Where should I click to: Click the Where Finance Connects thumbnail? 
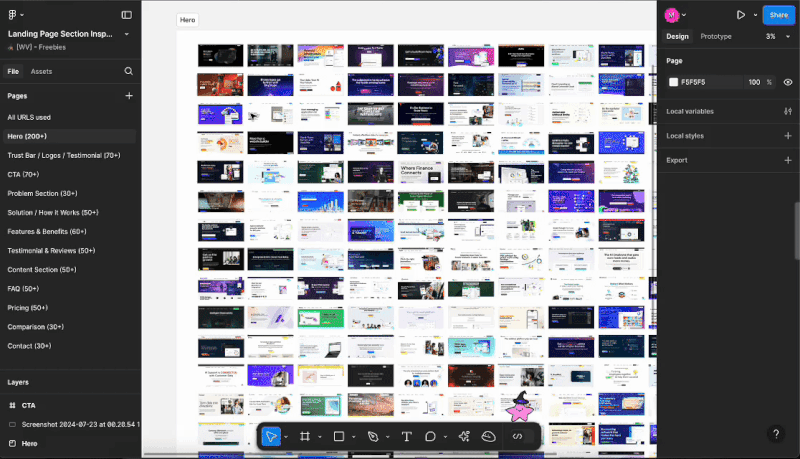(x=421, y=172)
